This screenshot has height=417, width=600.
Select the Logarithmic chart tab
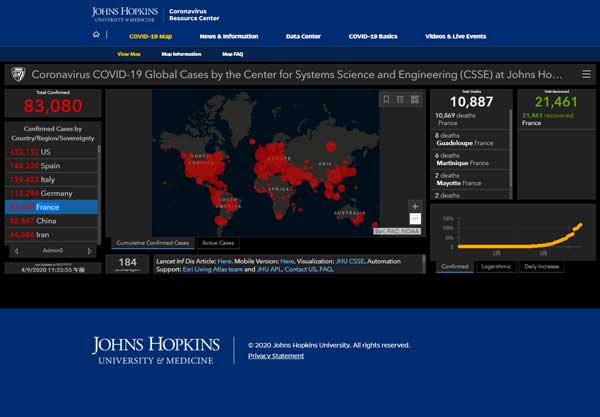point(496,267)
